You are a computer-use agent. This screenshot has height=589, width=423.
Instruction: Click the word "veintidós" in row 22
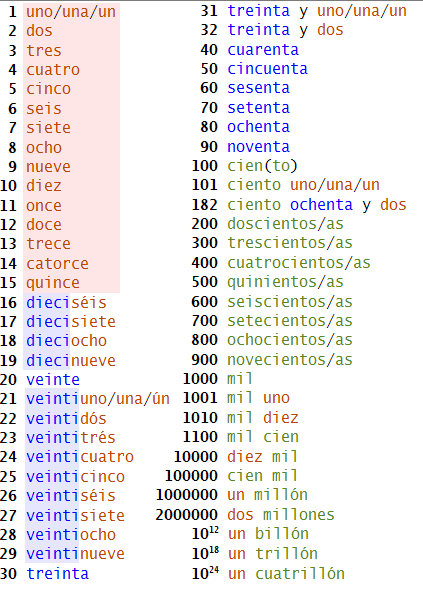click(66, 418)
